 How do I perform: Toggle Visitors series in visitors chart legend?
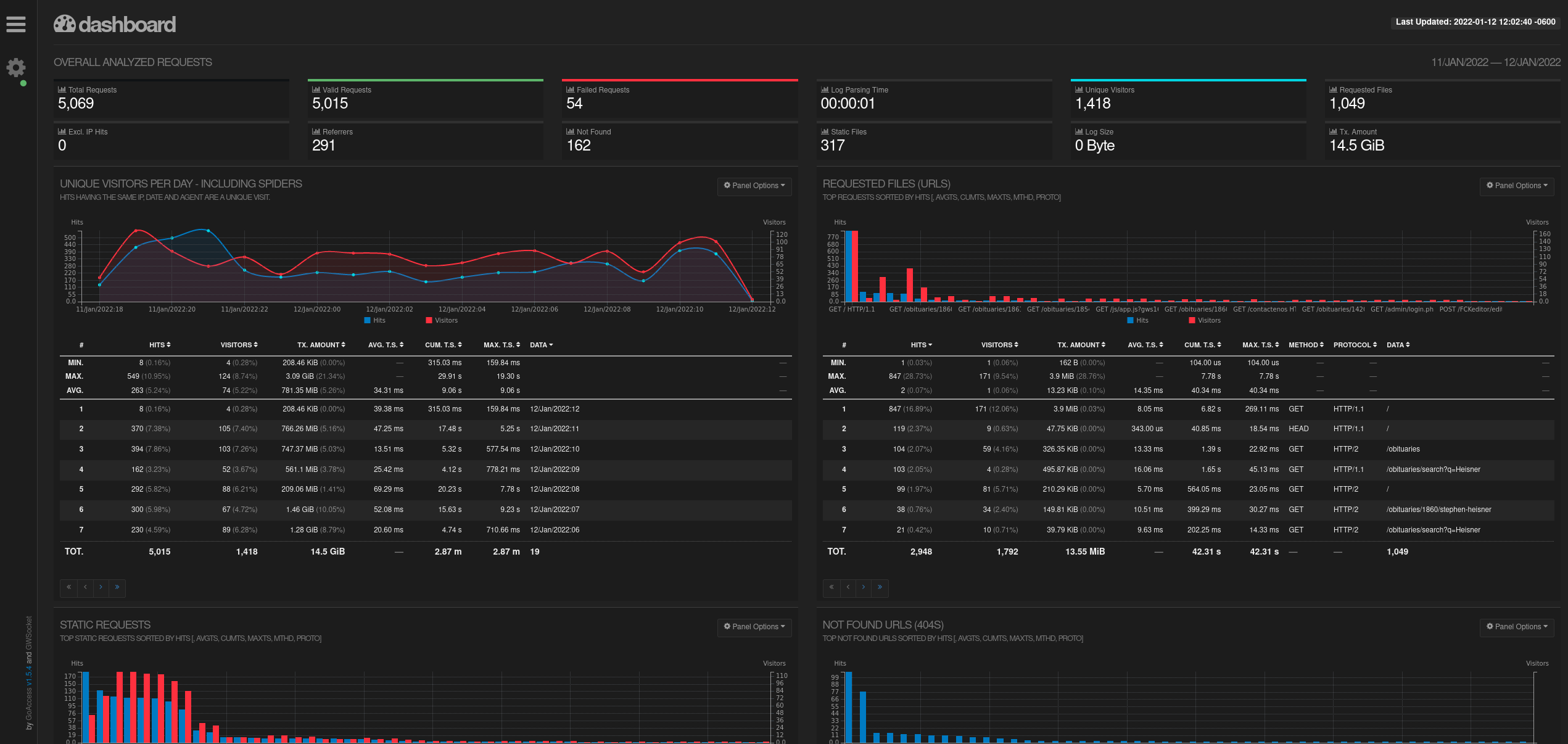point(442,320)
